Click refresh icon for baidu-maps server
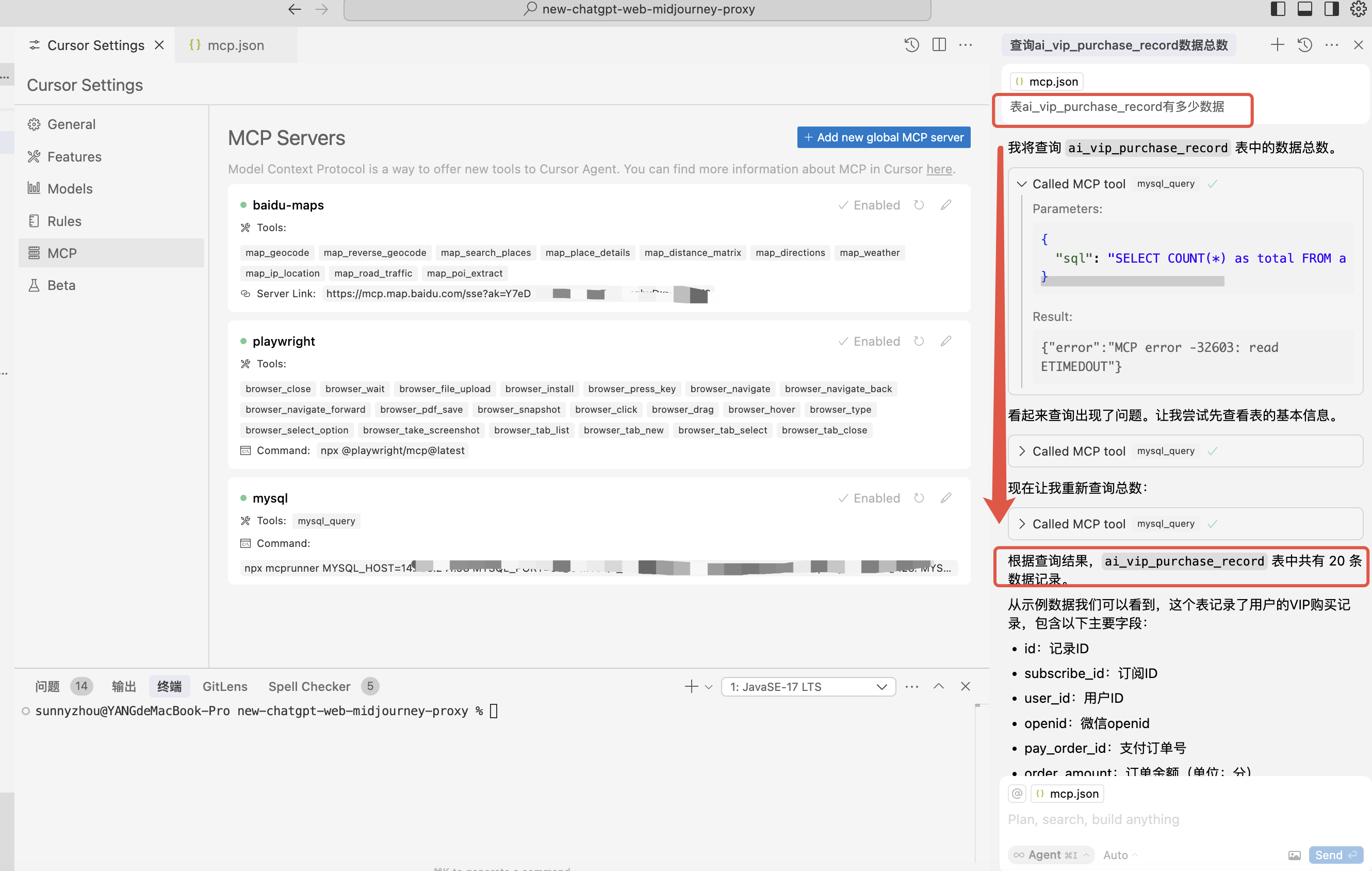1372x871 pixels. [919, 205]
